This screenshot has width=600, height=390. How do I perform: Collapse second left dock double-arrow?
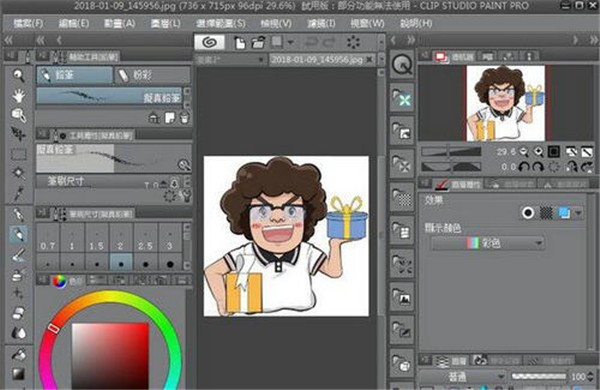pyautogui.click(x=40, y=40)
